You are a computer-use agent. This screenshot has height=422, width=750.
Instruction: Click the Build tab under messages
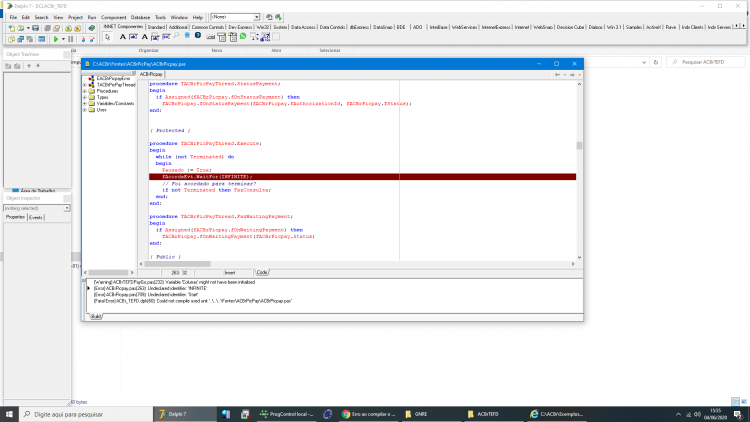click(x=96, y=317)
